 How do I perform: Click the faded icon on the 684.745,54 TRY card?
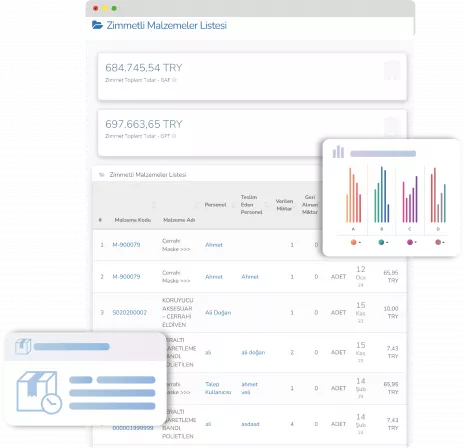(x=392, y=70)
